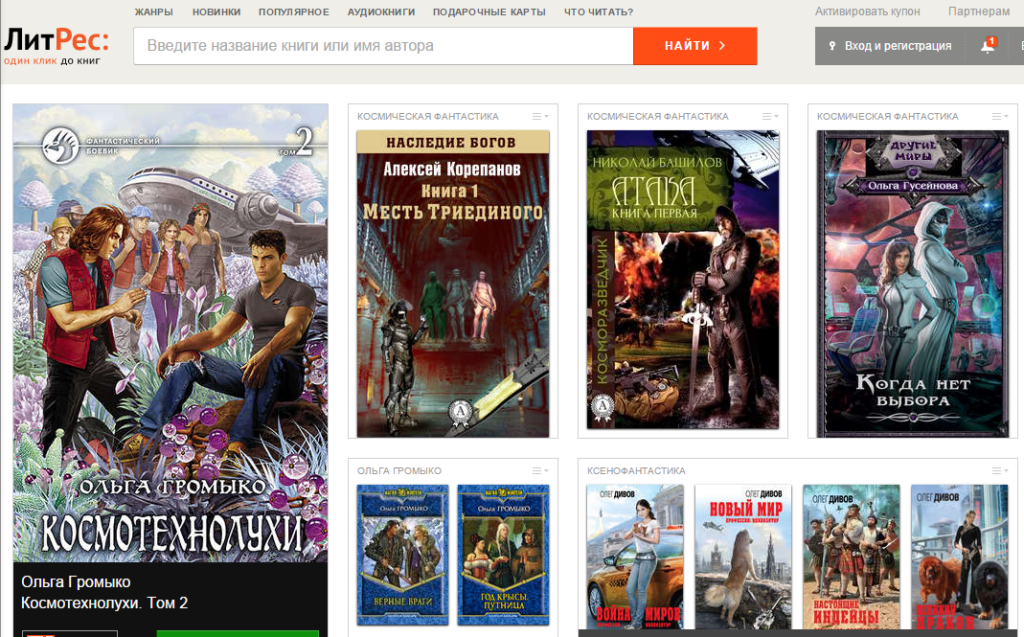Open the Новый мир book by Дивов

(743, 554)
